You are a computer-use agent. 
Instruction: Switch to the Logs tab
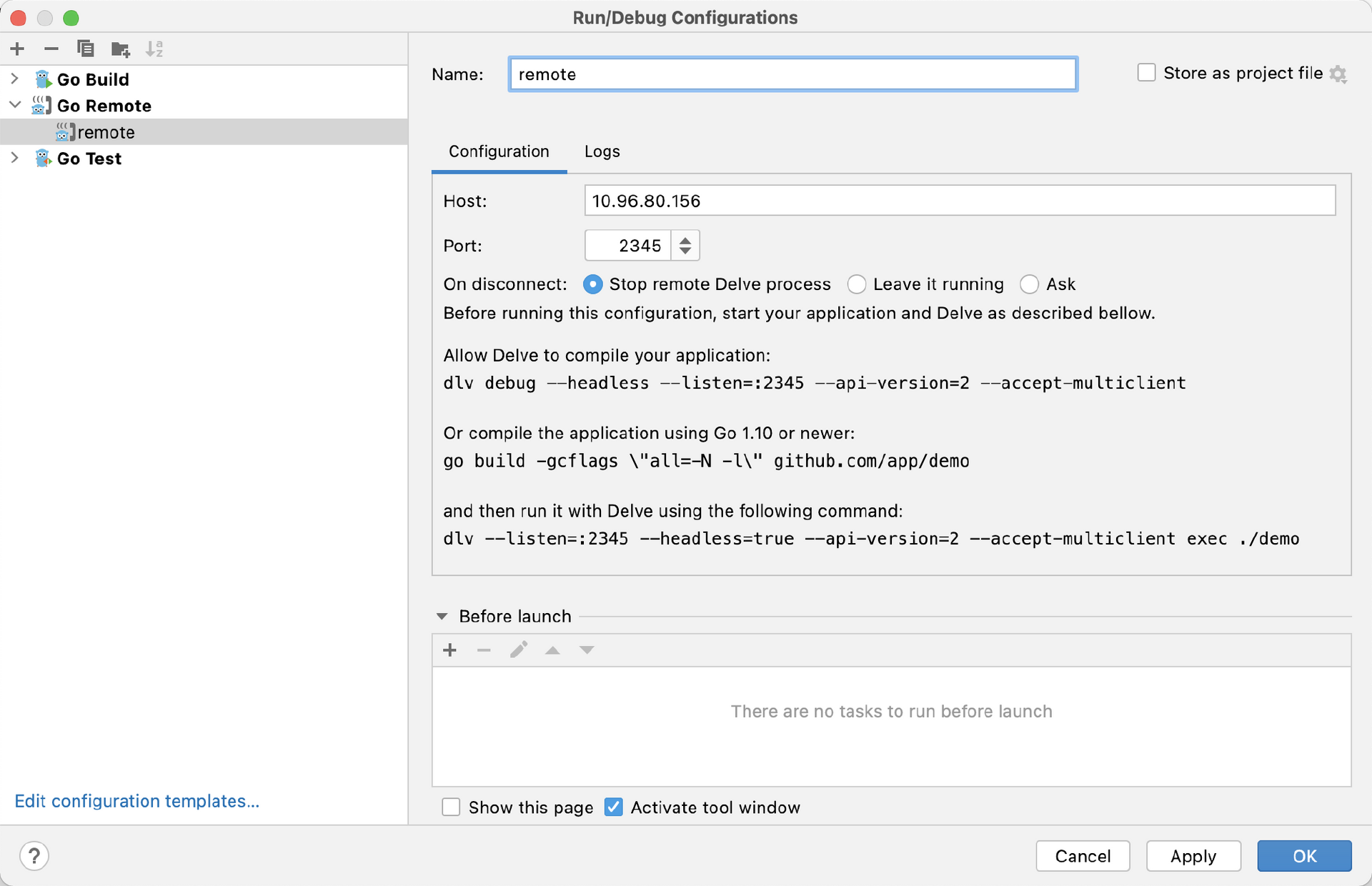(x=602, y=151)
